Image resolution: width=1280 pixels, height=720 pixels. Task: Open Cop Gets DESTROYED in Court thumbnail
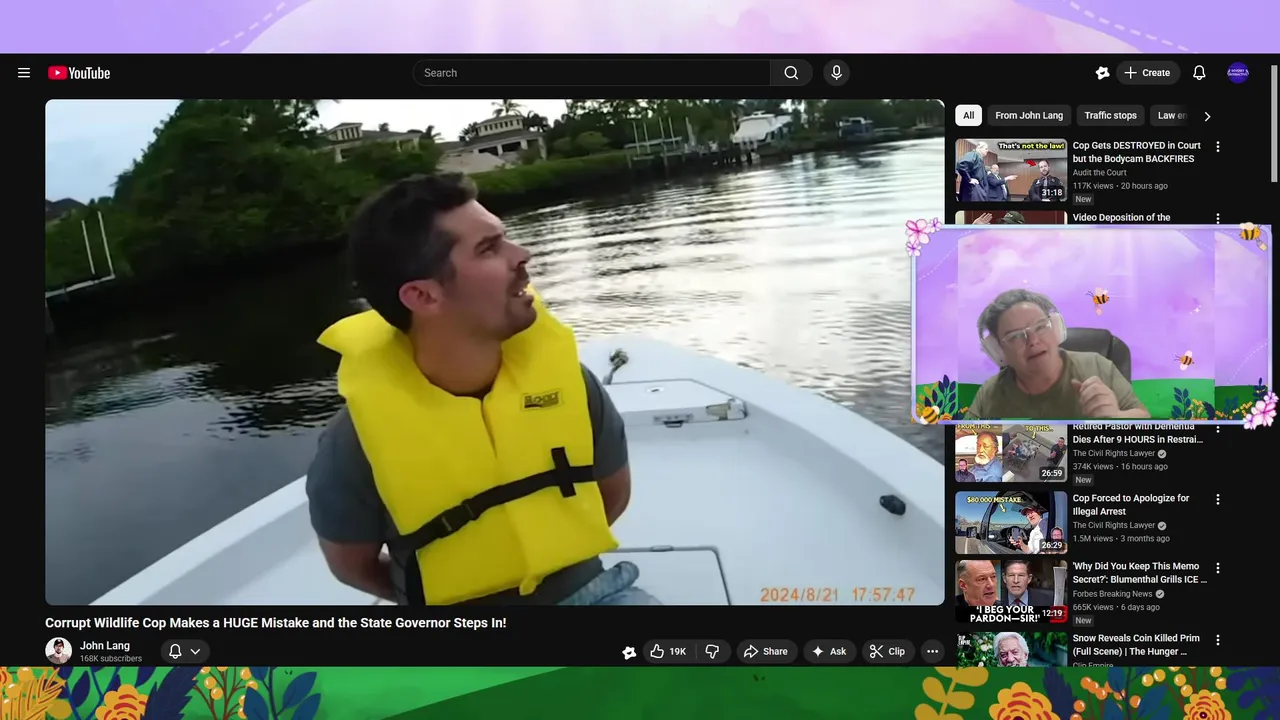pyautogui.click(x=1011, y=170)
